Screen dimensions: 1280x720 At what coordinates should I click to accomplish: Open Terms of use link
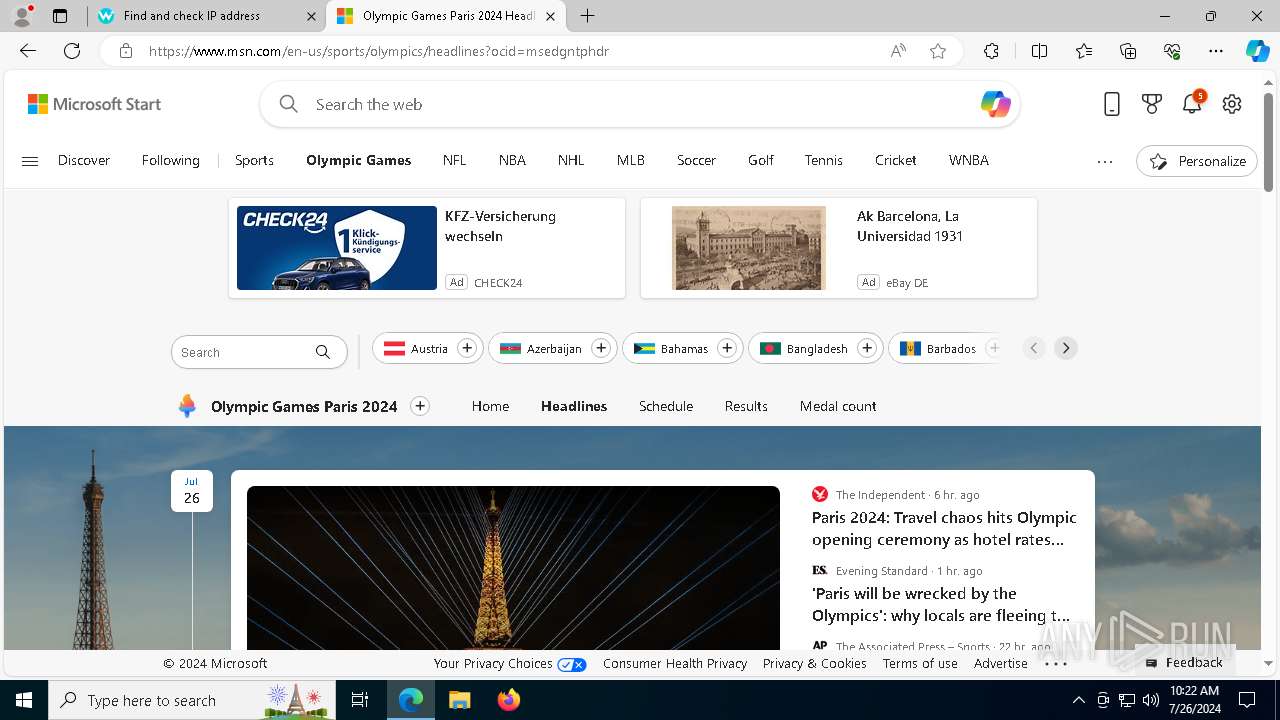pyautogui.click(x=920, y=663)
